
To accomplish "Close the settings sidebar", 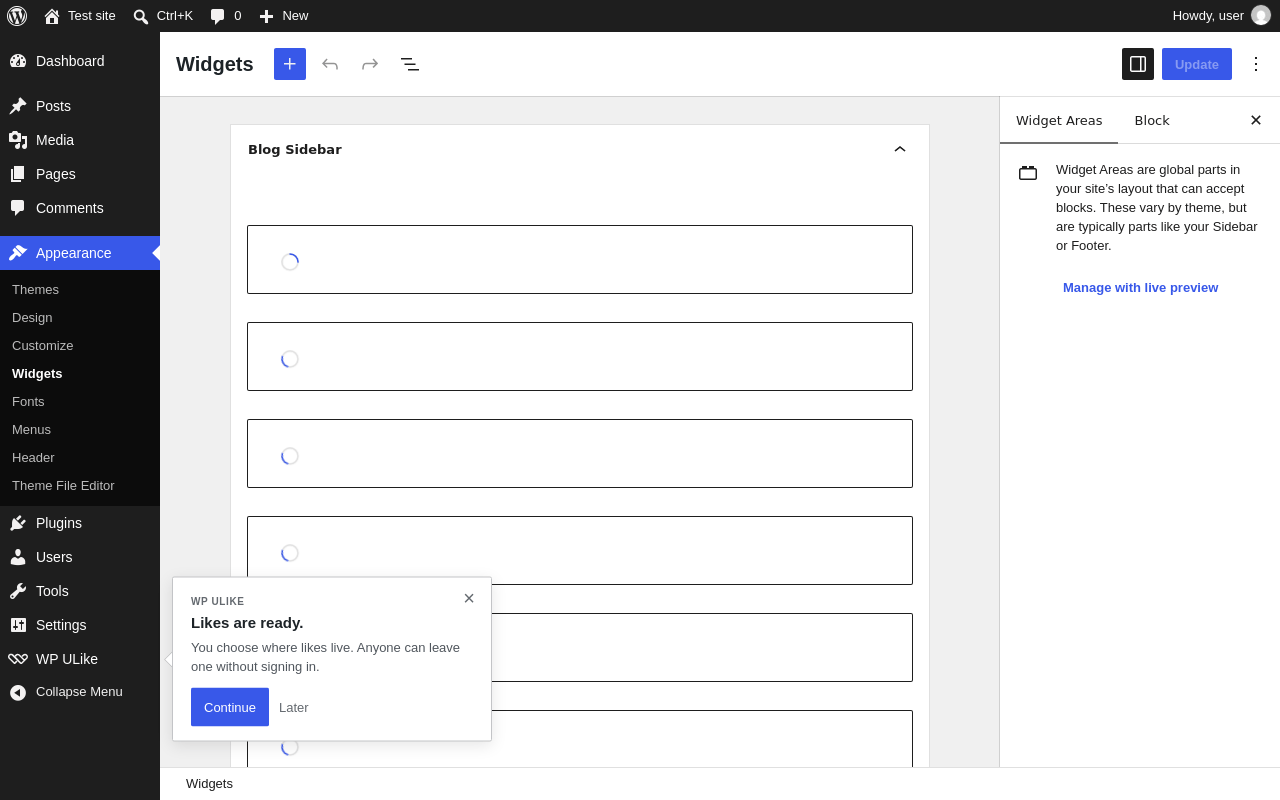I will [x=1256, y=120].
